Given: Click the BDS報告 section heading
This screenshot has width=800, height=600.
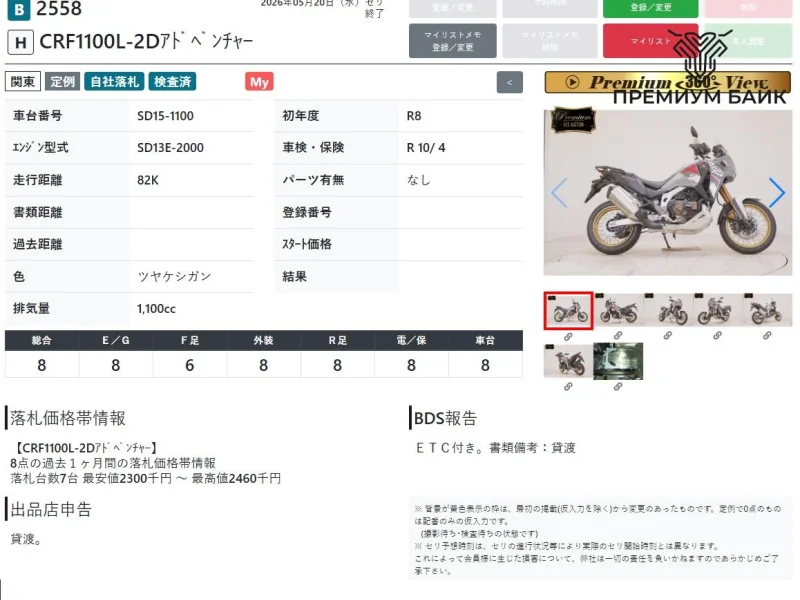Looking at the screenshot, I should pyautogui.click(x=445, y=418).
